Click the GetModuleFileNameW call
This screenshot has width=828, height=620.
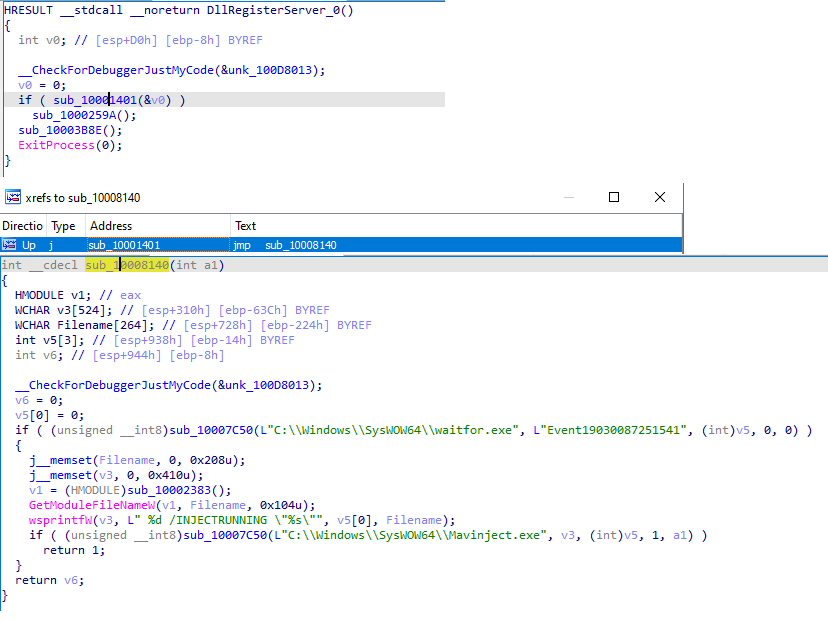92,505
